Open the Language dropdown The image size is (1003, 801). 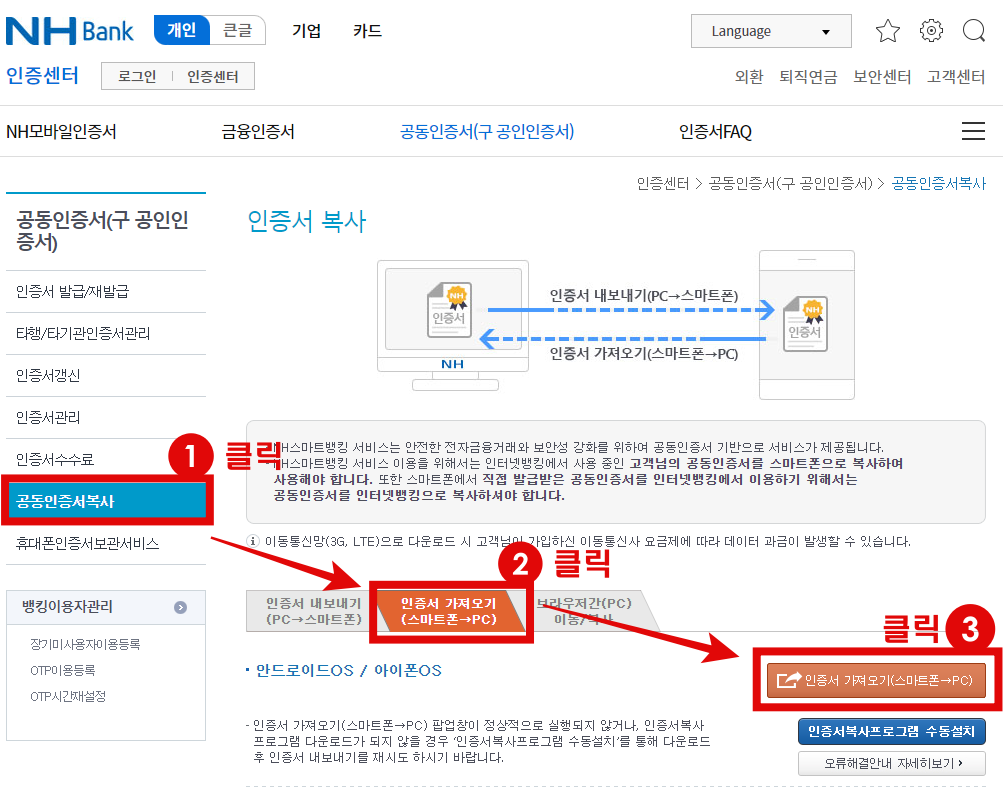770,31
